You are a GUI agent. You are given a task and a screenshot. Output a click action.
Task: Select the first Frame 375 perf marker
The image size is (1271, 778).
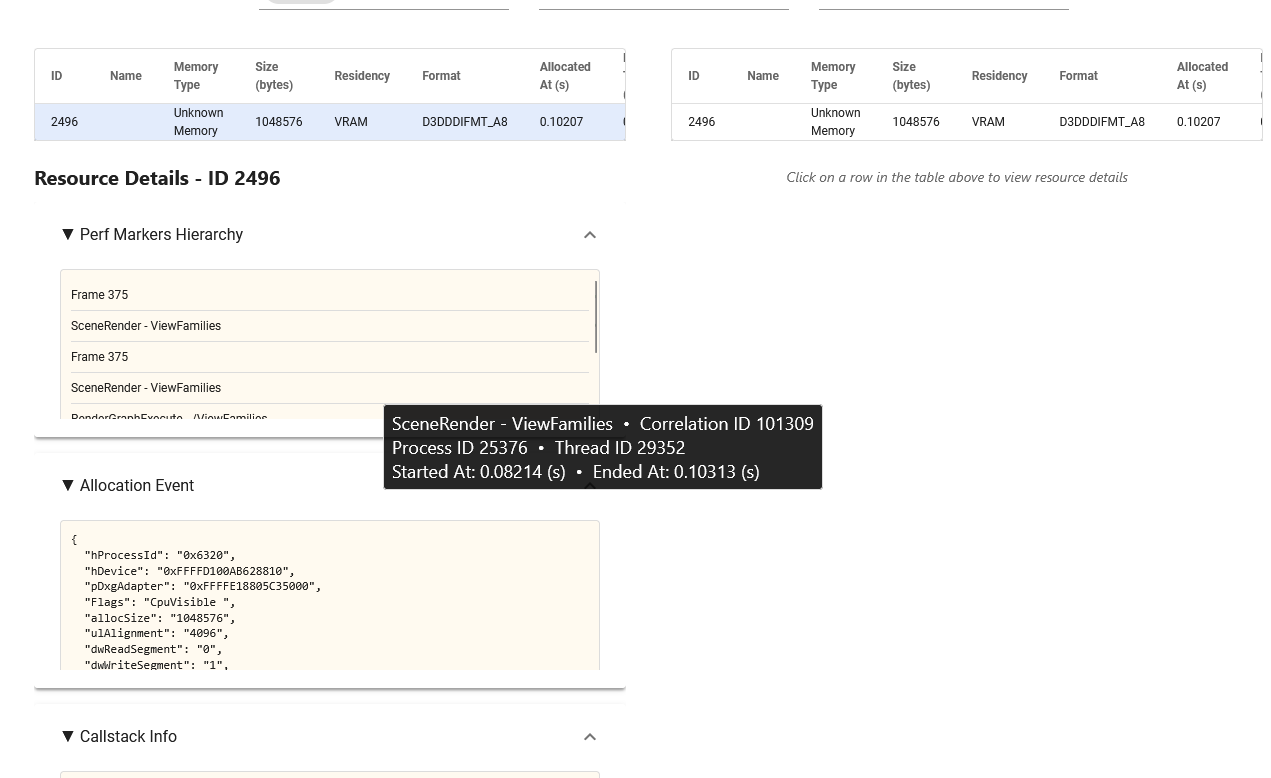coord(100,295)
